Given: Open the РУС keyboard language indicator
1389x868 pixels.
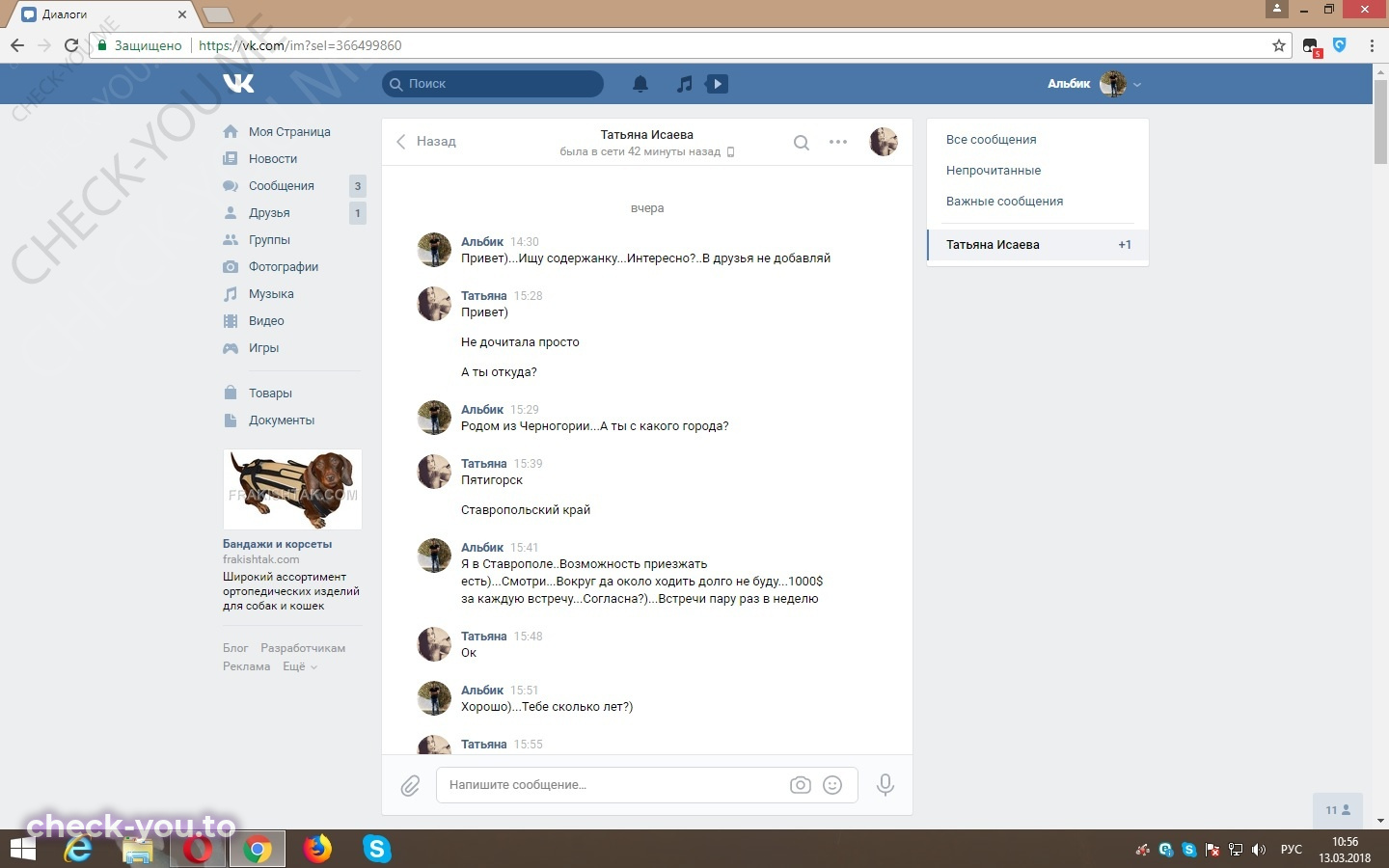Looking at the screenshot, I should [x=1291, y=850].
